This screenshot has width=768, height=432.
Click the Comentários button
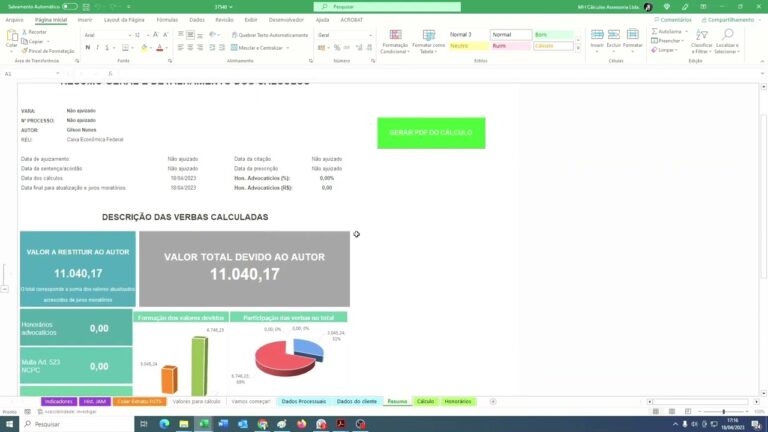click(x=673, y=20)
